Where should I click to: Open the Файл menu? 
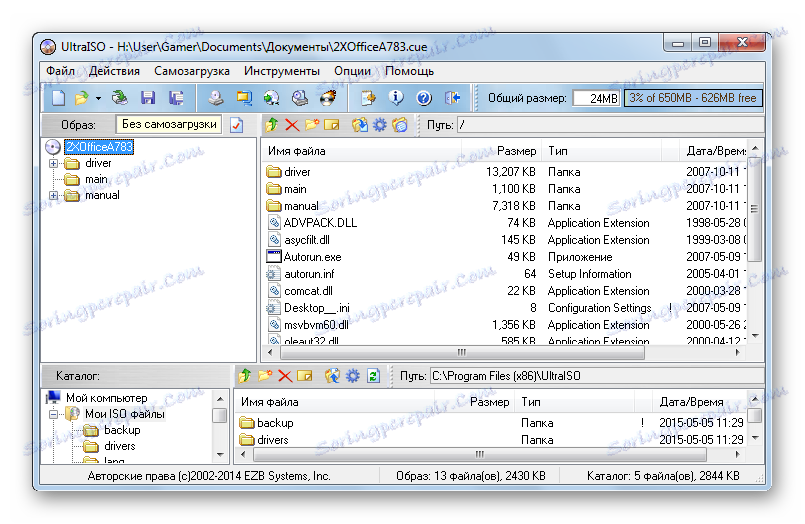61,71
